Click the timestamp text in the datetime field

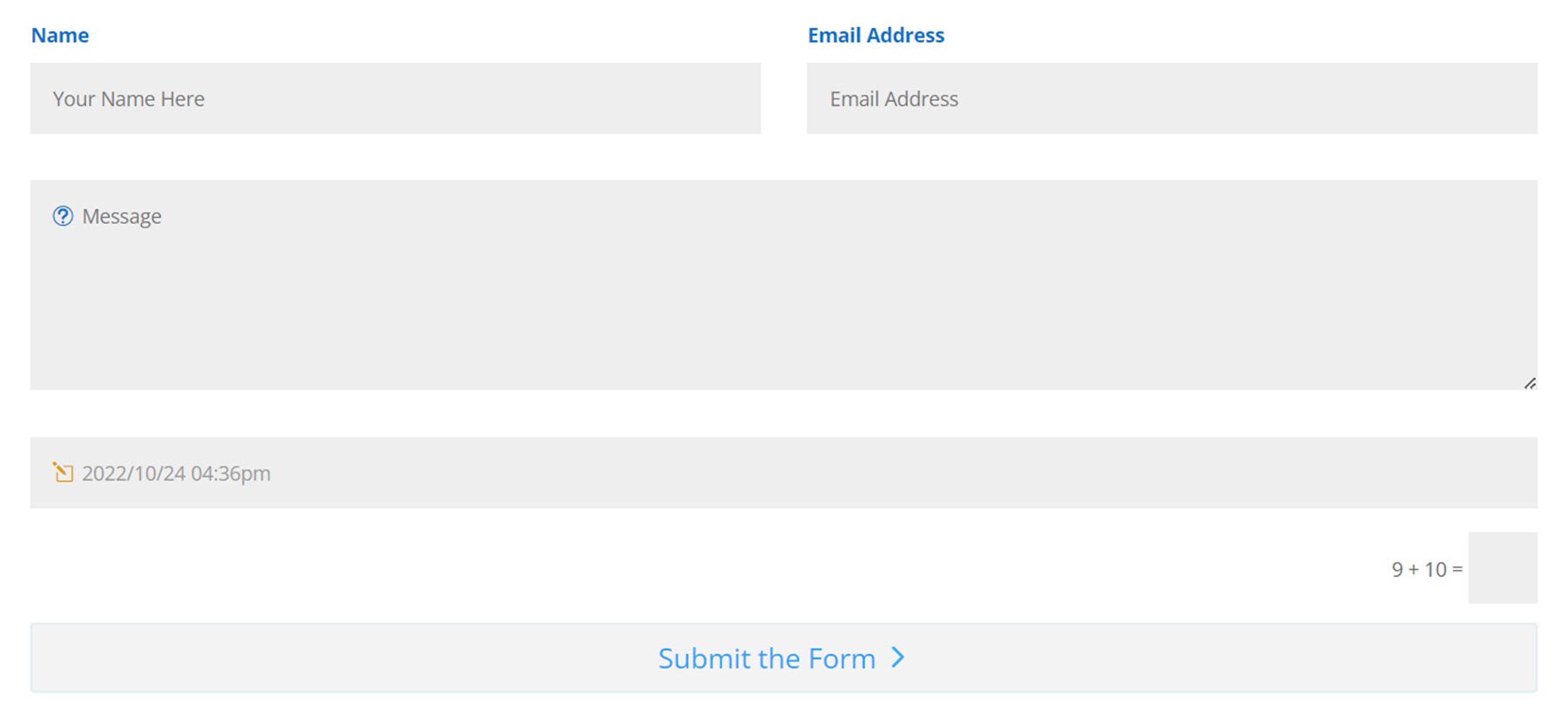176,473
